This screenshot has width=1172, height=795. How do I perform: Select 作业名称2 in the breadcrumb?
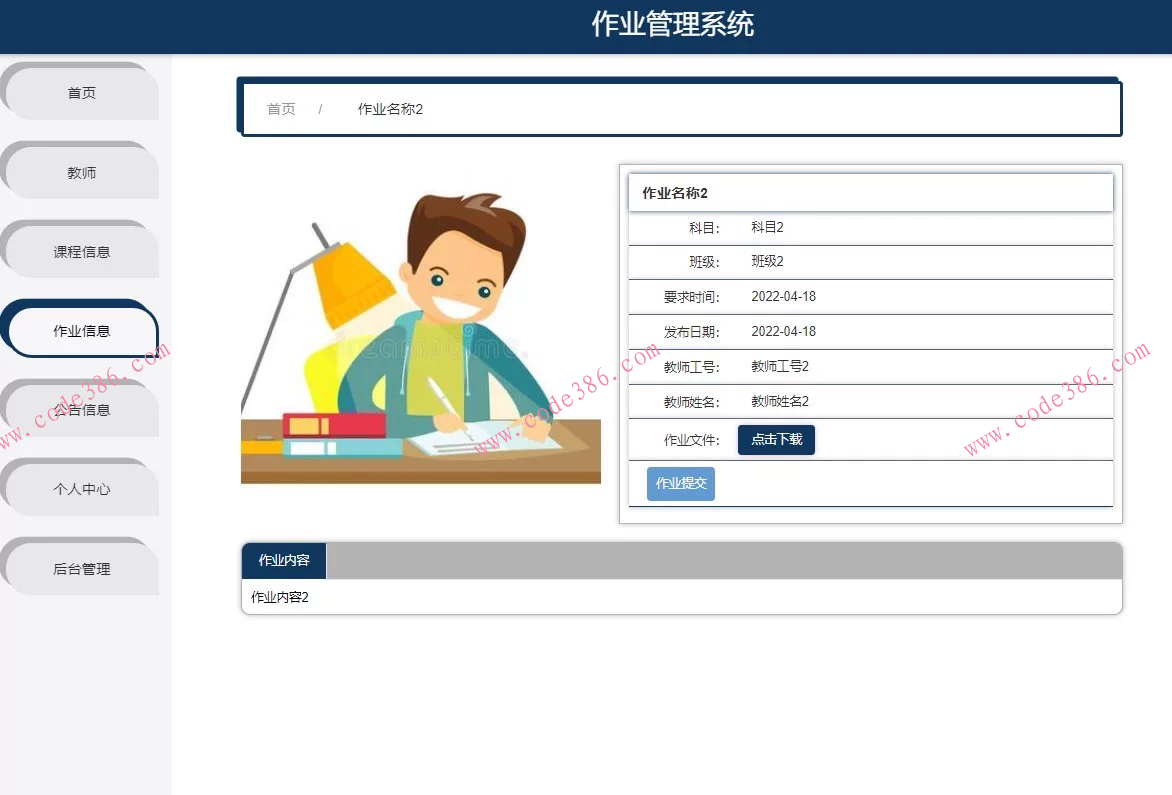(x=389, y=109)
